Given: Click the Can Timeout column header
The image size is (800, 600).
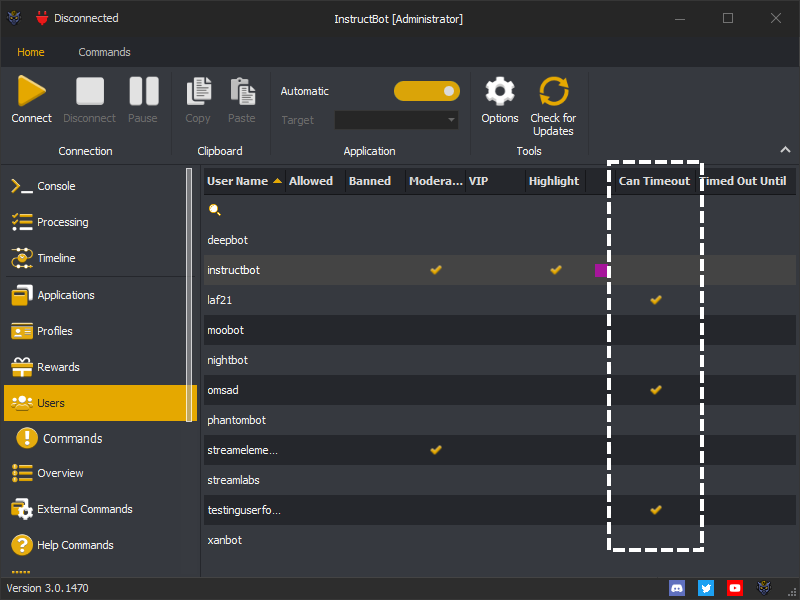Looking at the screenshot, I should coord(655,181).
